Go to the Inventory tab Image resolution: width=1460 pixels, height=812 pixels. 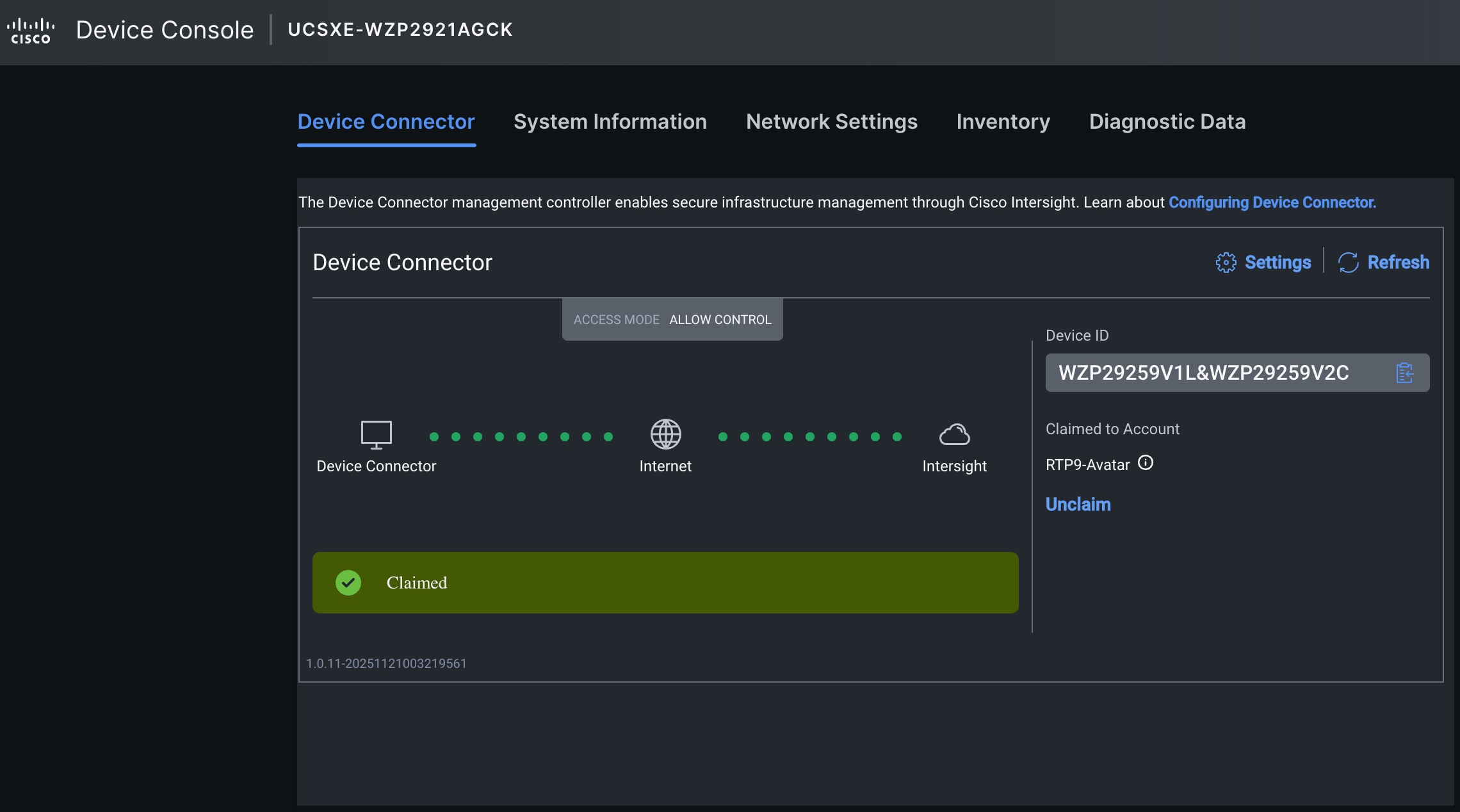tap(1003, 122)
